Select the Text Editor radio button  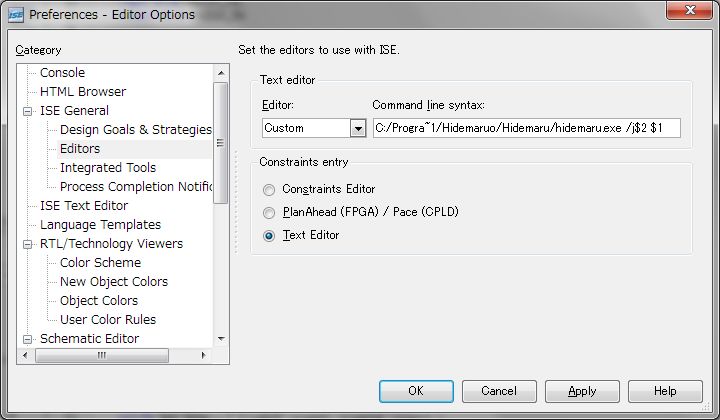[267, 235]
